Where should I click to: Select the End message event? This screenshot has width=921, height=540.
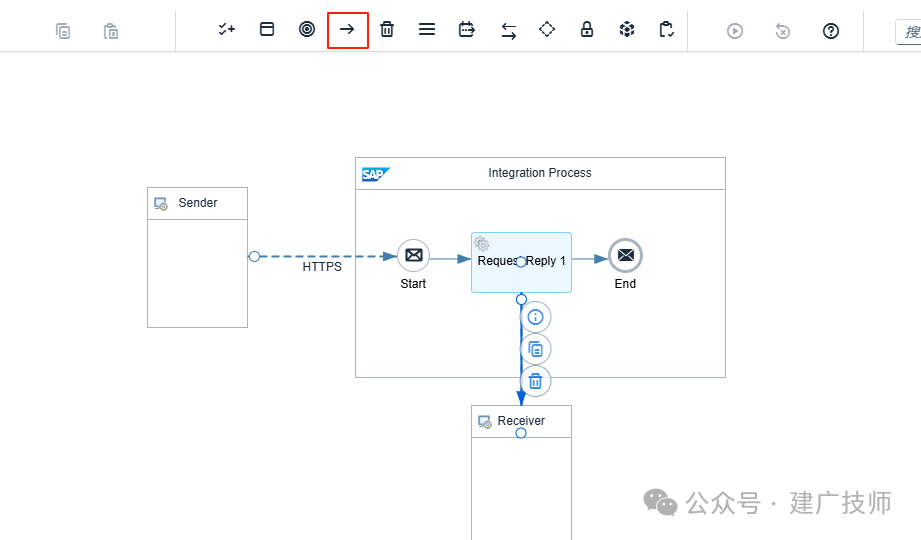(626, 256)
